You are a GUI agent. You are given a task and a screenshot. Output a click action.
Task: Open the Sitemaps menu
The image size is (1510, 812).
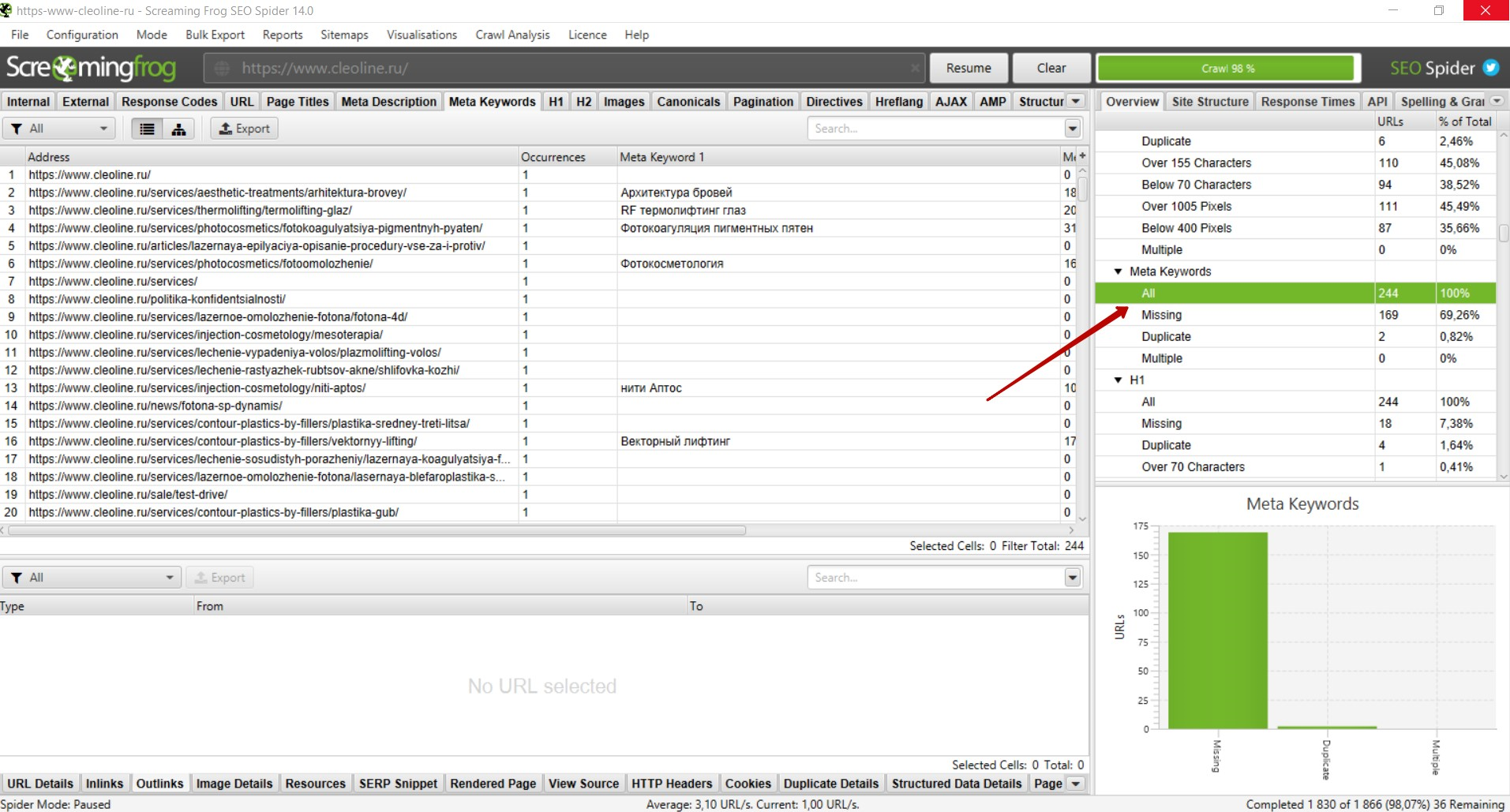pyautogui.click(x=344, y=35)
